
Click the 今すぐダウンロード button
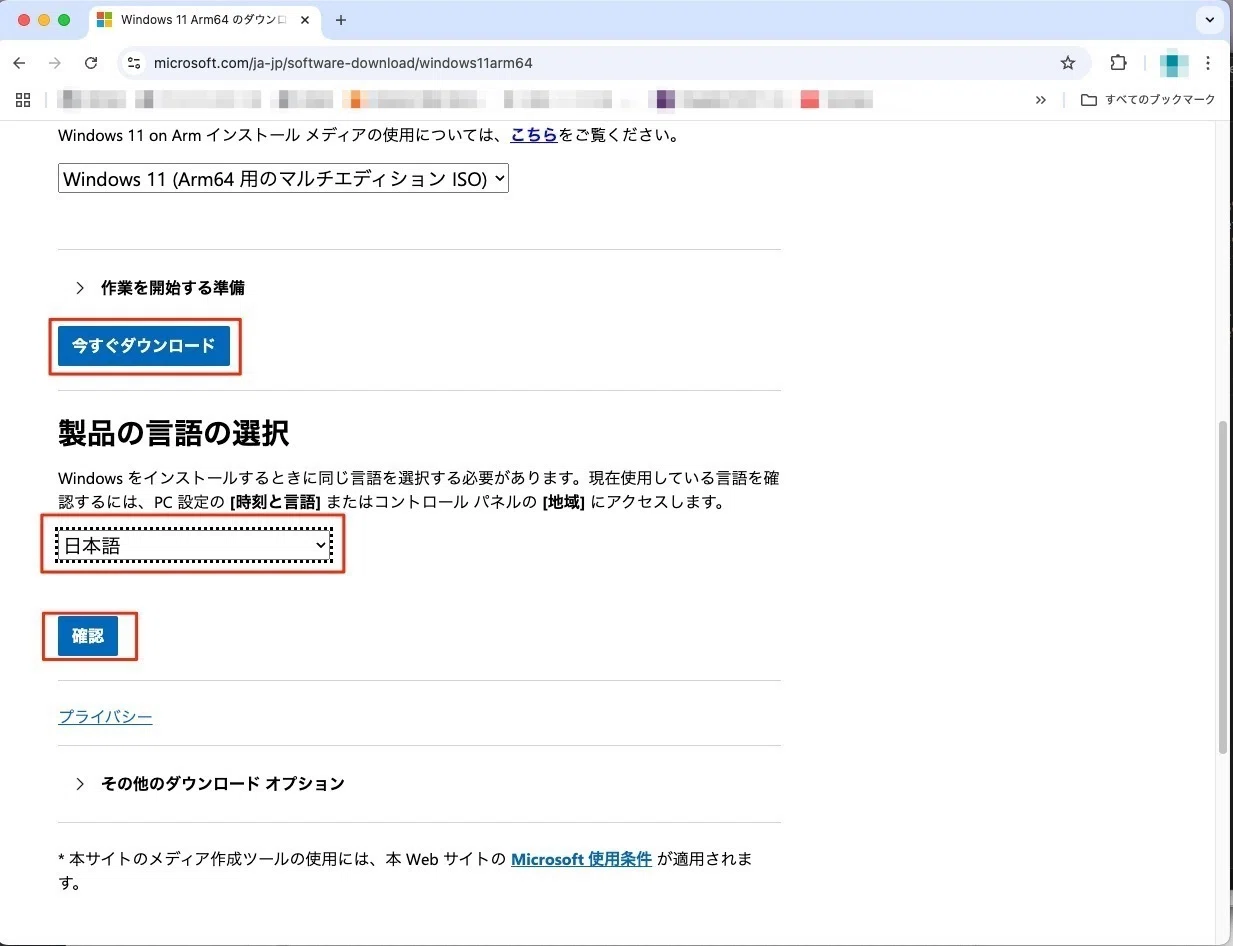pos(144,346)
